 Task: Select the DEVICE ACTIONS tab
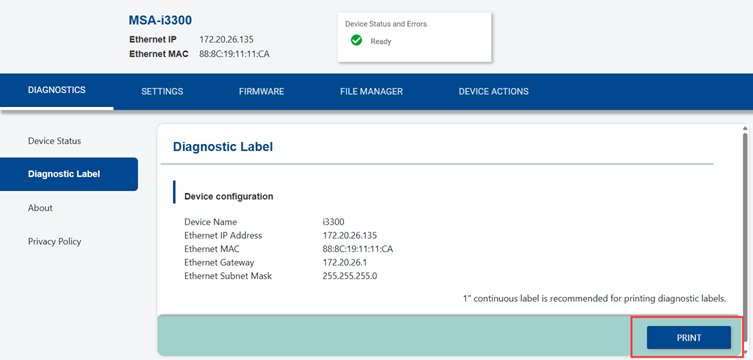point(494,92)
